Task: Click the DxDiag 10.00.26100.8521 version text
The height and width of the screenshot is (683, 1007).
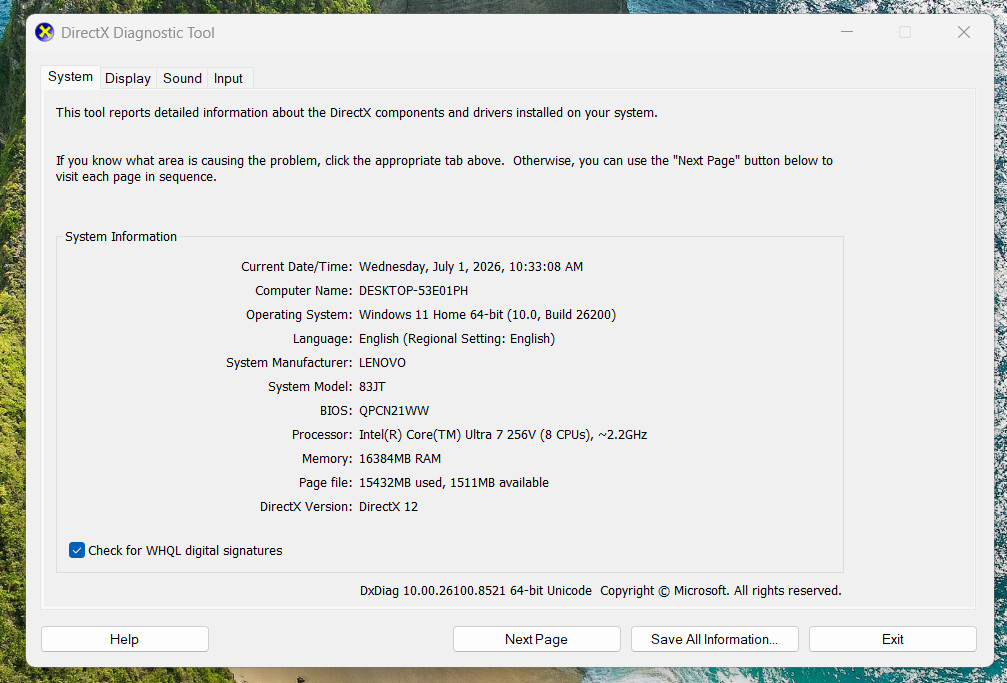Action: coord(475,590)
